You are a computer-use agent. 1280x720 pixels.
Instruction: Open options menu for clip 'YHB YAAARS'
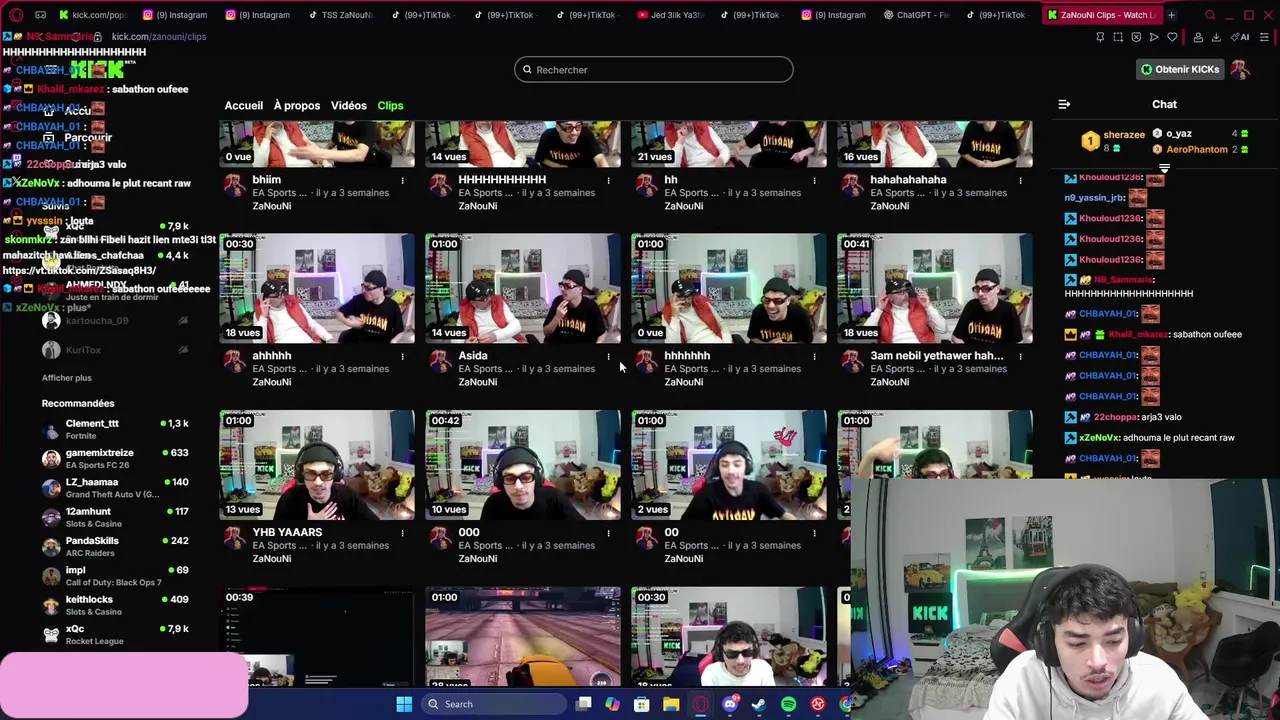(402, 533)
